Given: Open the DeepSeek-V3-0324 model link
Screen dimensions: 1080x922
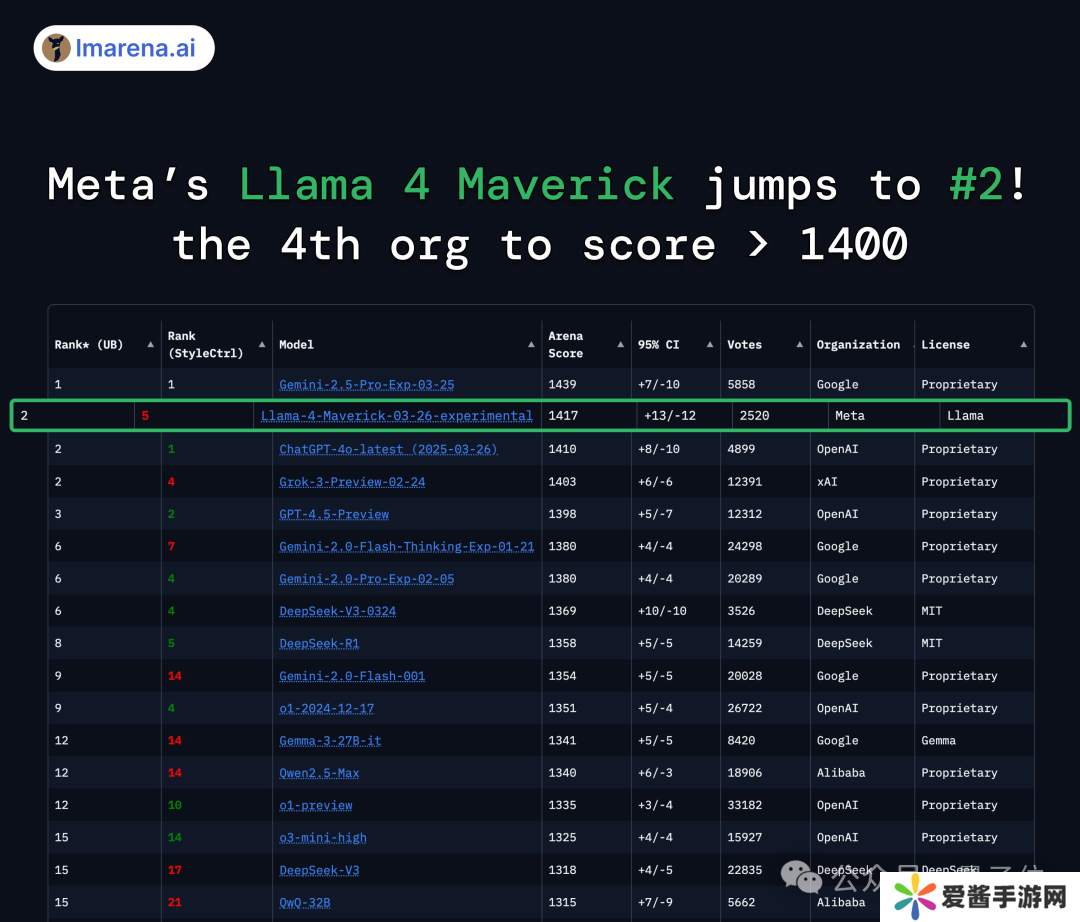Looking at the screenshot, I should 337,611.
